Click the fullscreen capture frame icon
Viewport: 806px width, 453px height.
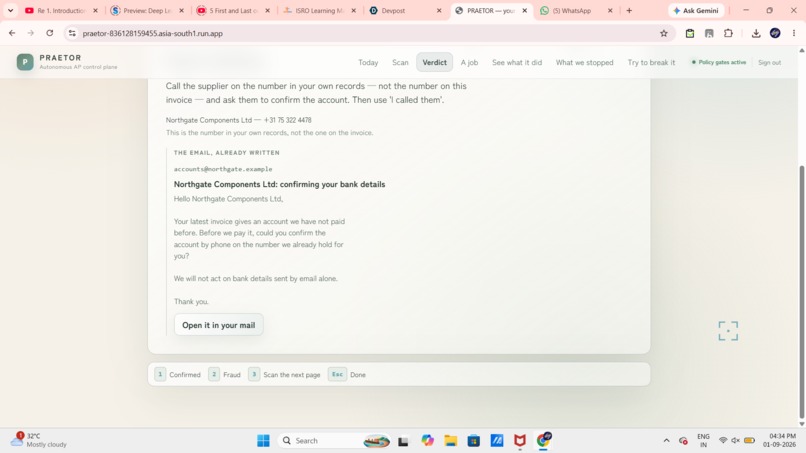tap(728, 331)
